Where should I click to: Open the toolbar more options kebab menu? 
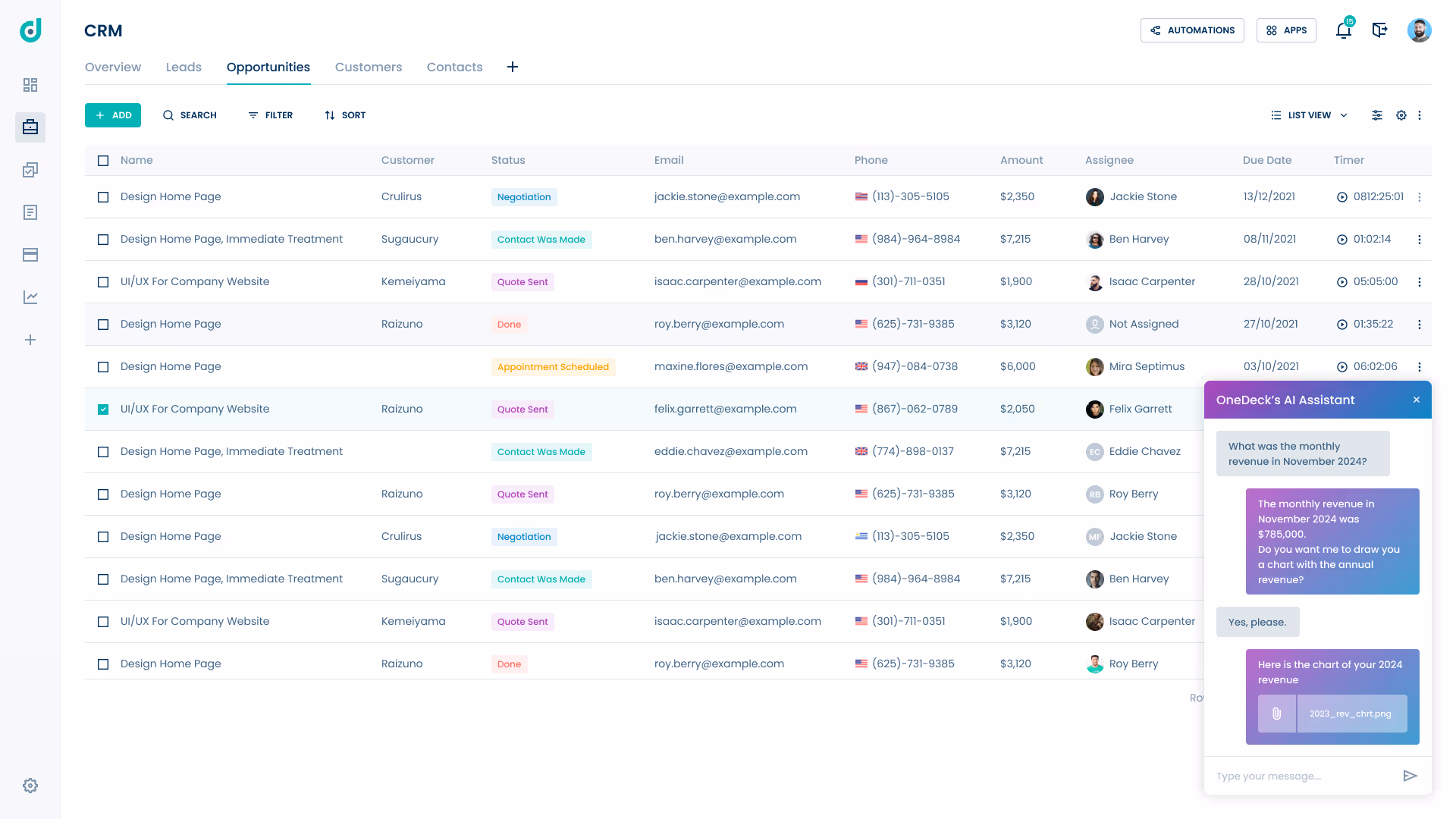pos(1420,115)
